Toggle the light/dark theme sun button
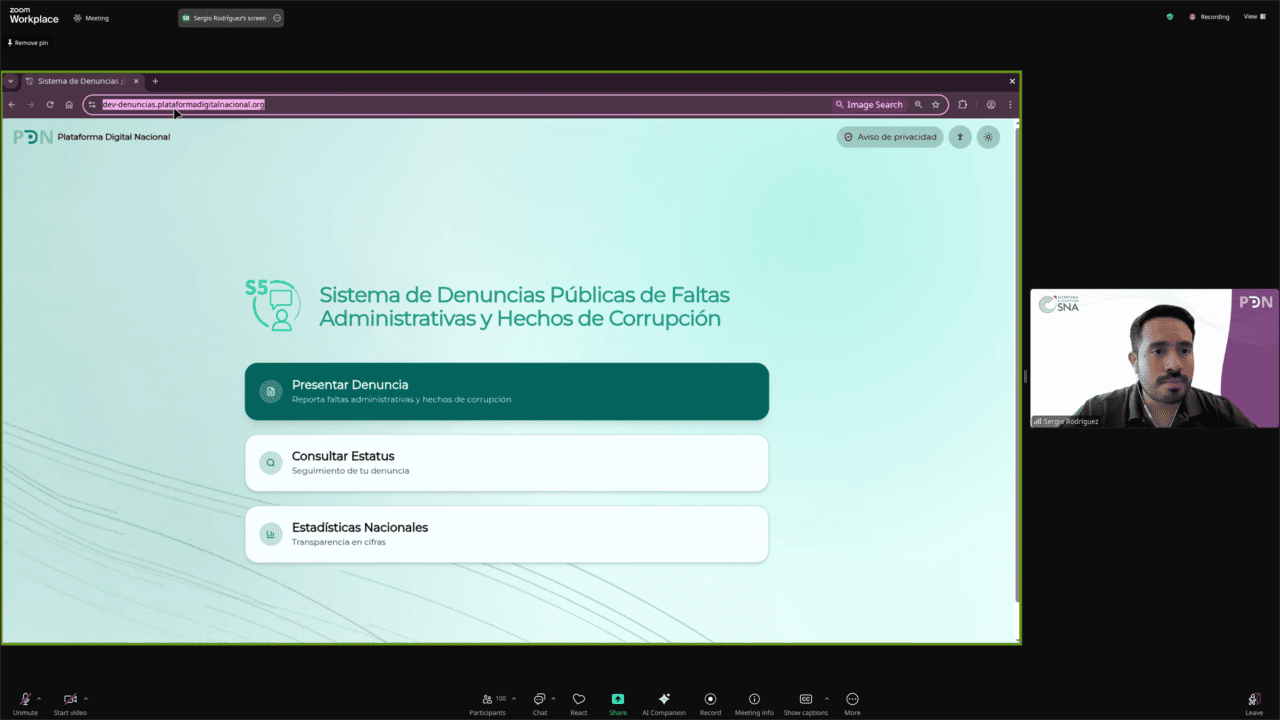The image size is (1280, 720). (x=988, y=137)
